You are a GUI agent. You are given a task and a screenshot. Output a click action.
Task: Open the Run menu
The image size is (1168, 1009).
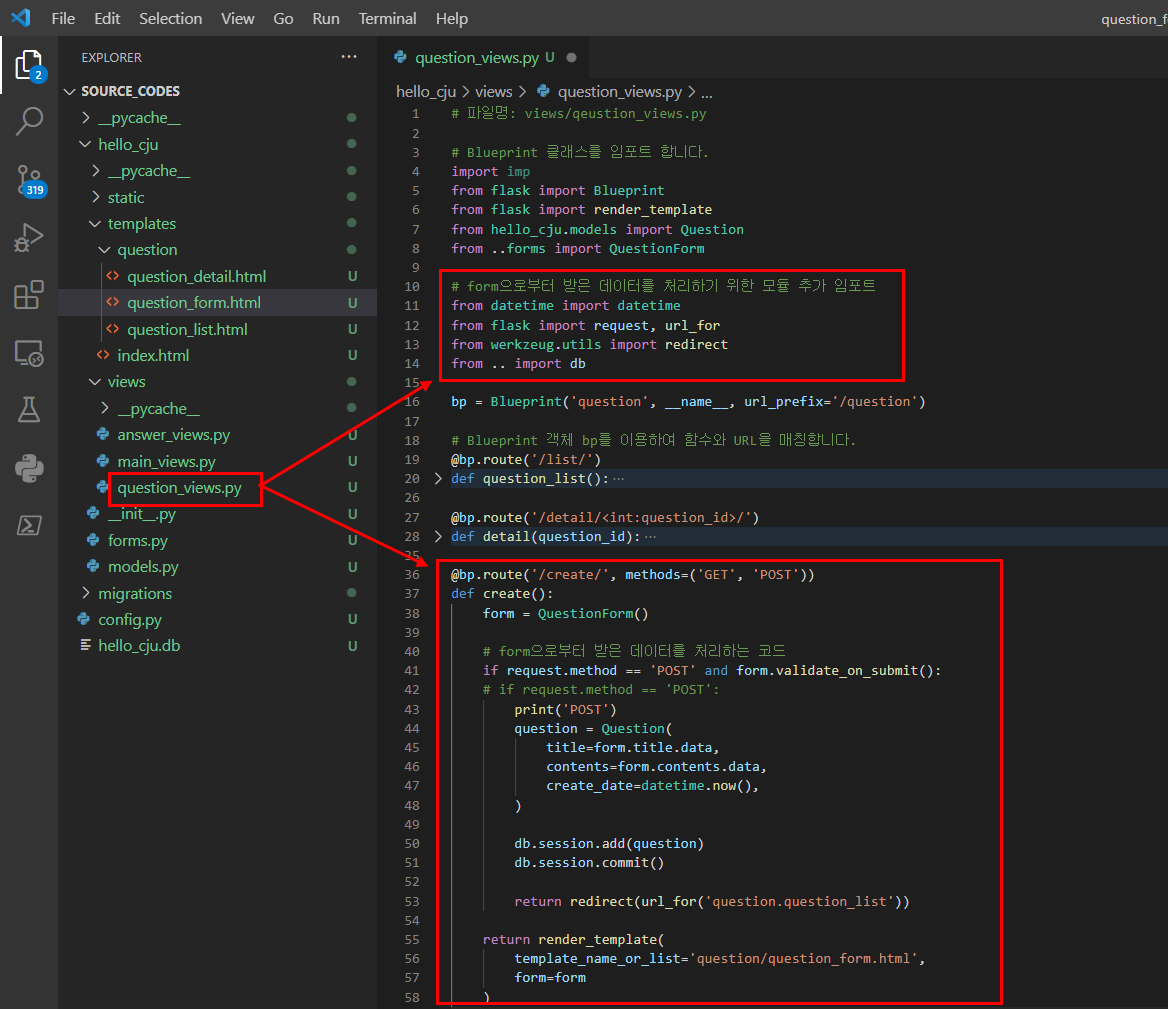pyautogui.click(x=326, y=19)
